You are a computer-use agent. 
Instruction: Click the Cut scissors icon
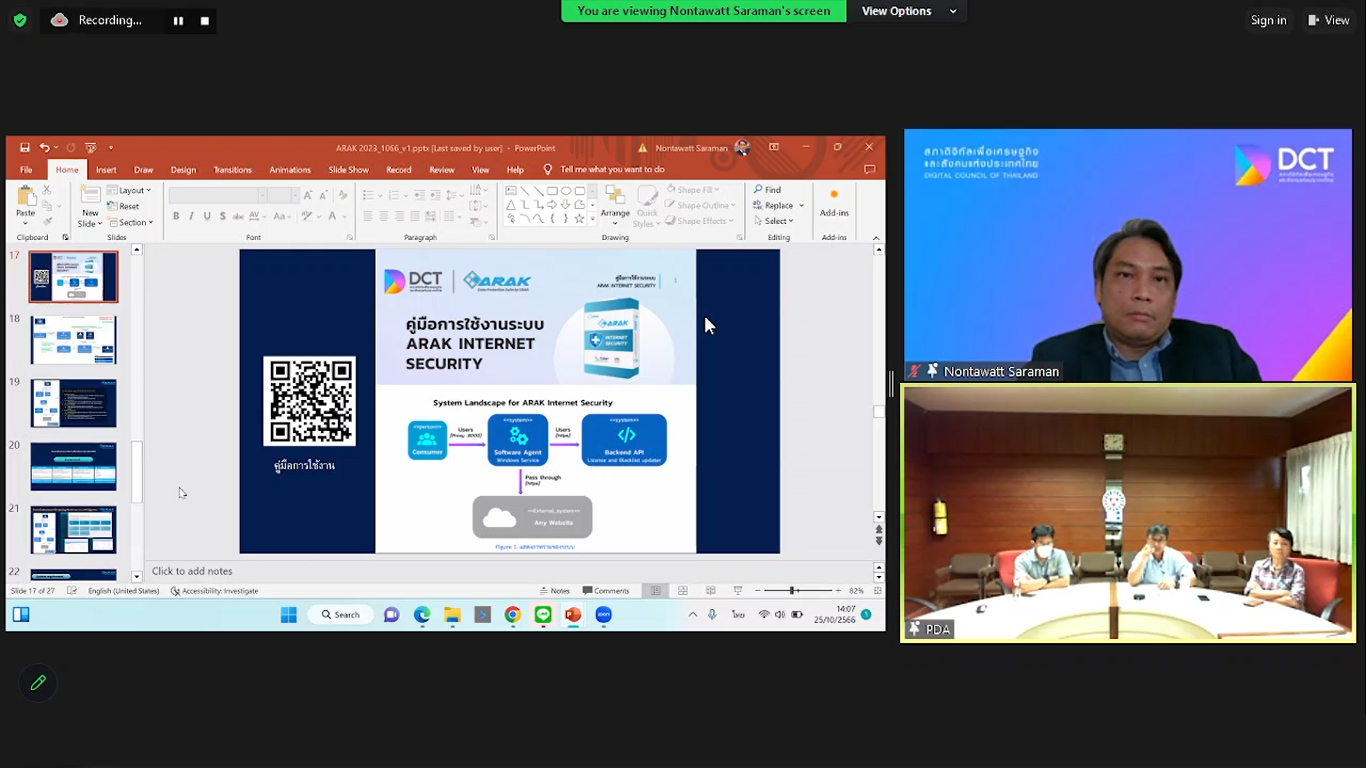[47, 190]
